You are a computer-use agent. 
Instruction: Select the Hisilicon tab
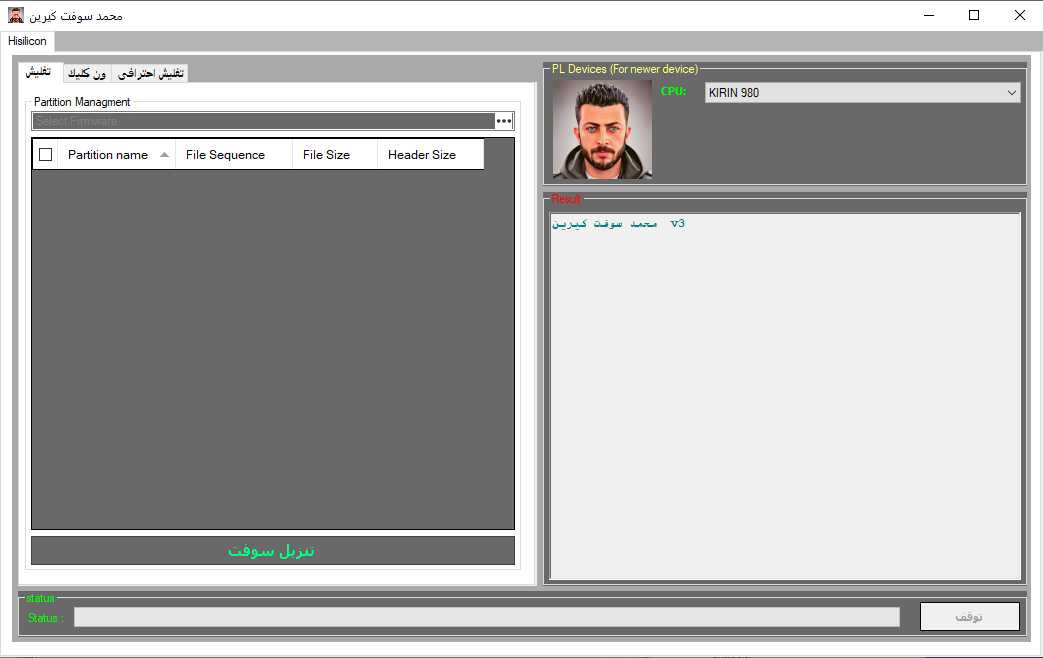pos(28,41)
